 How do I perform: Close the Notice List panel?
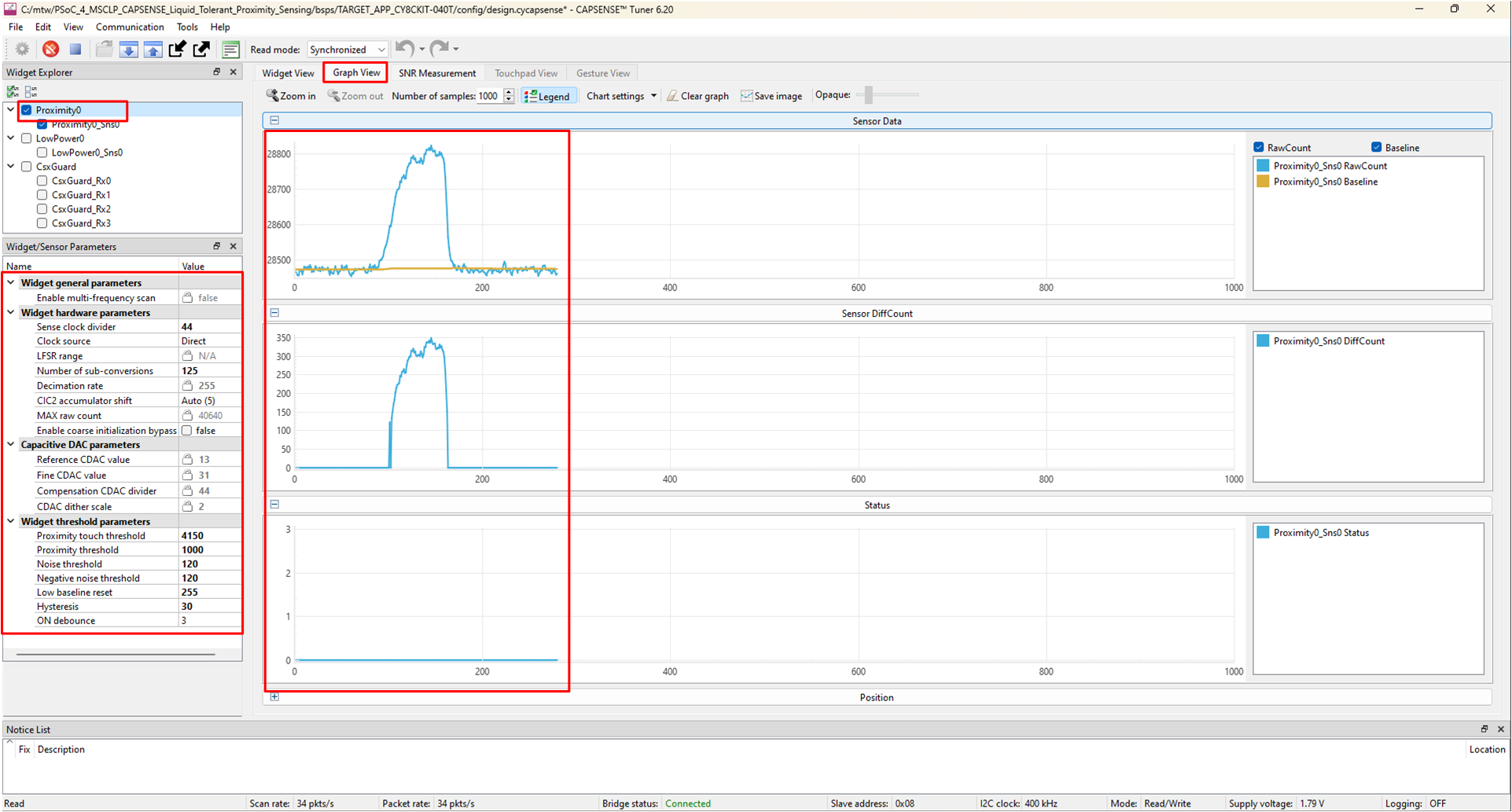pyautogui.click(x=1500, y=729)
